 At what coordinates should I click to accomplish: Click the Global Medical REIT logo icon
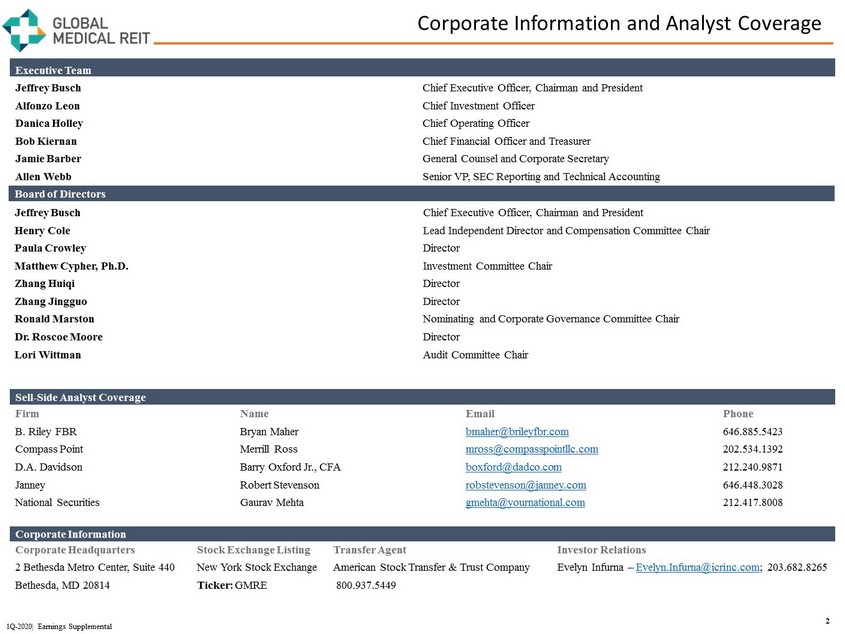23,29
